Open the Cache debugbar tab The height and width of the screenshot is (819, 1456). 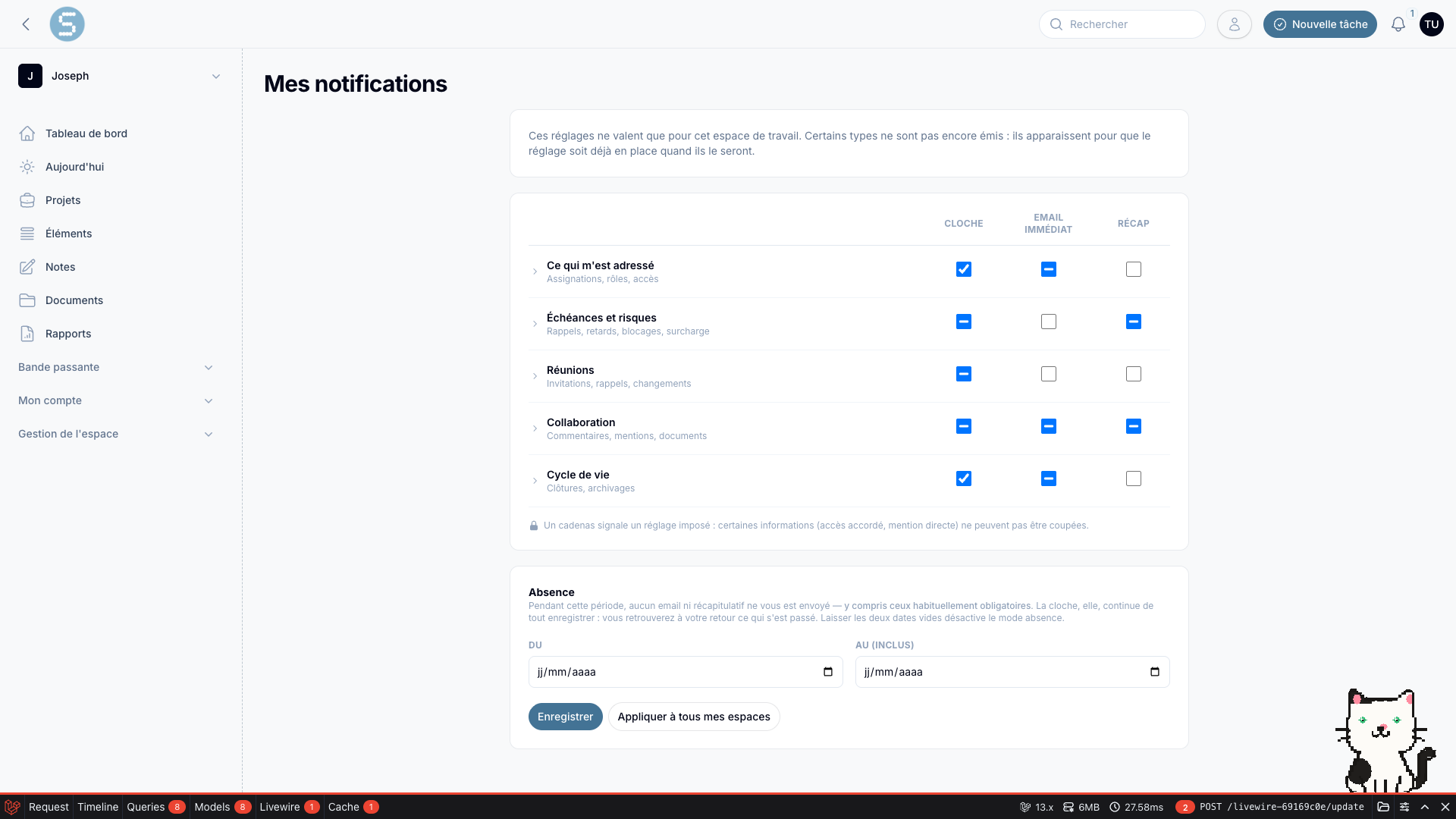click(x=353, y=807)
